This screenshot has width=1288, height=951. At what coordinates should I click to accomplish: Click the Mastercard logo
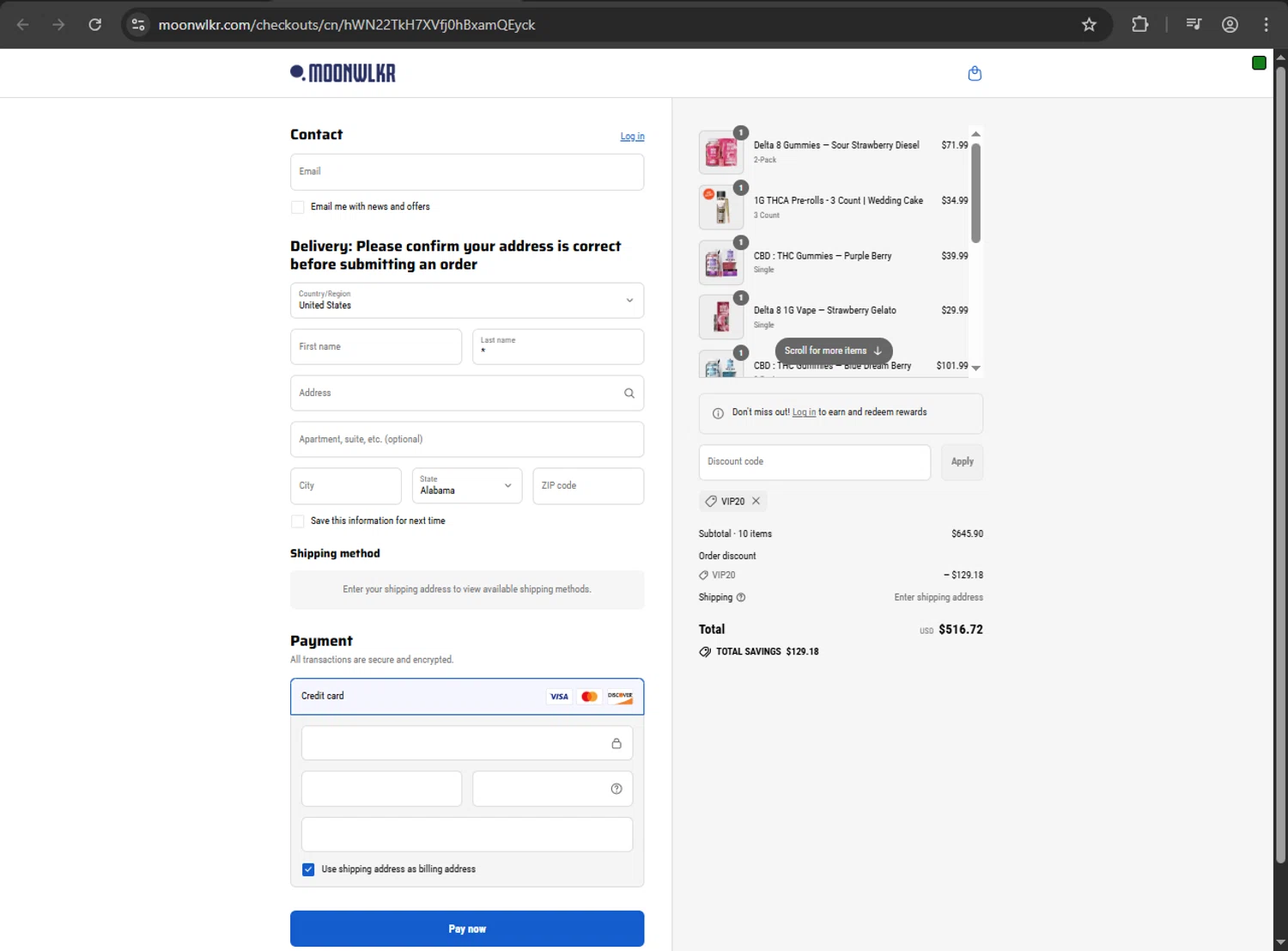click(x=589, y=697)
